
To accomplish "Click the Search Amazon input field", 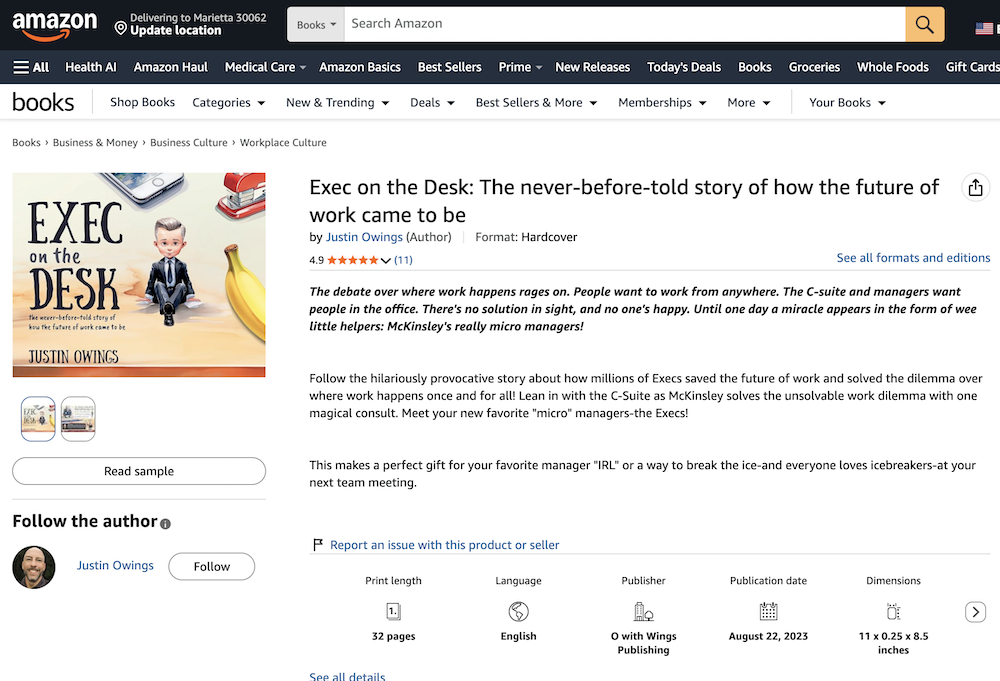I will pos(624,24).
